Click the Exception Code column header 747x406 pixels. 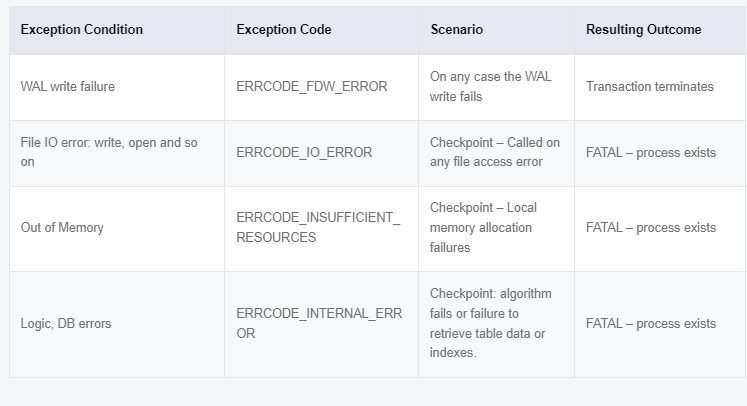284,30
